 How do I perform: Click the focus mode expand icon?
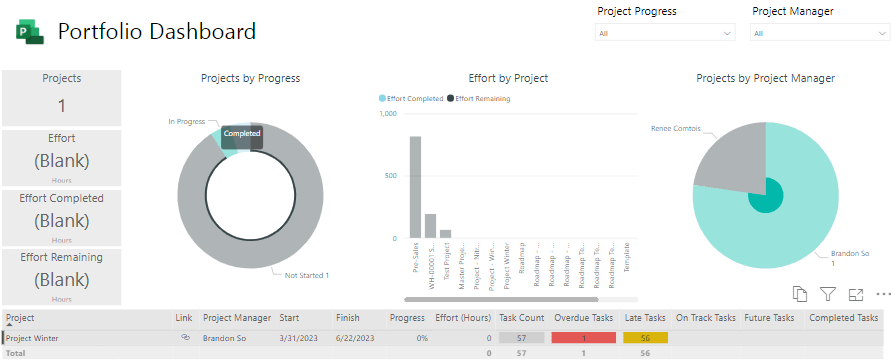click(x=856, y=294)
